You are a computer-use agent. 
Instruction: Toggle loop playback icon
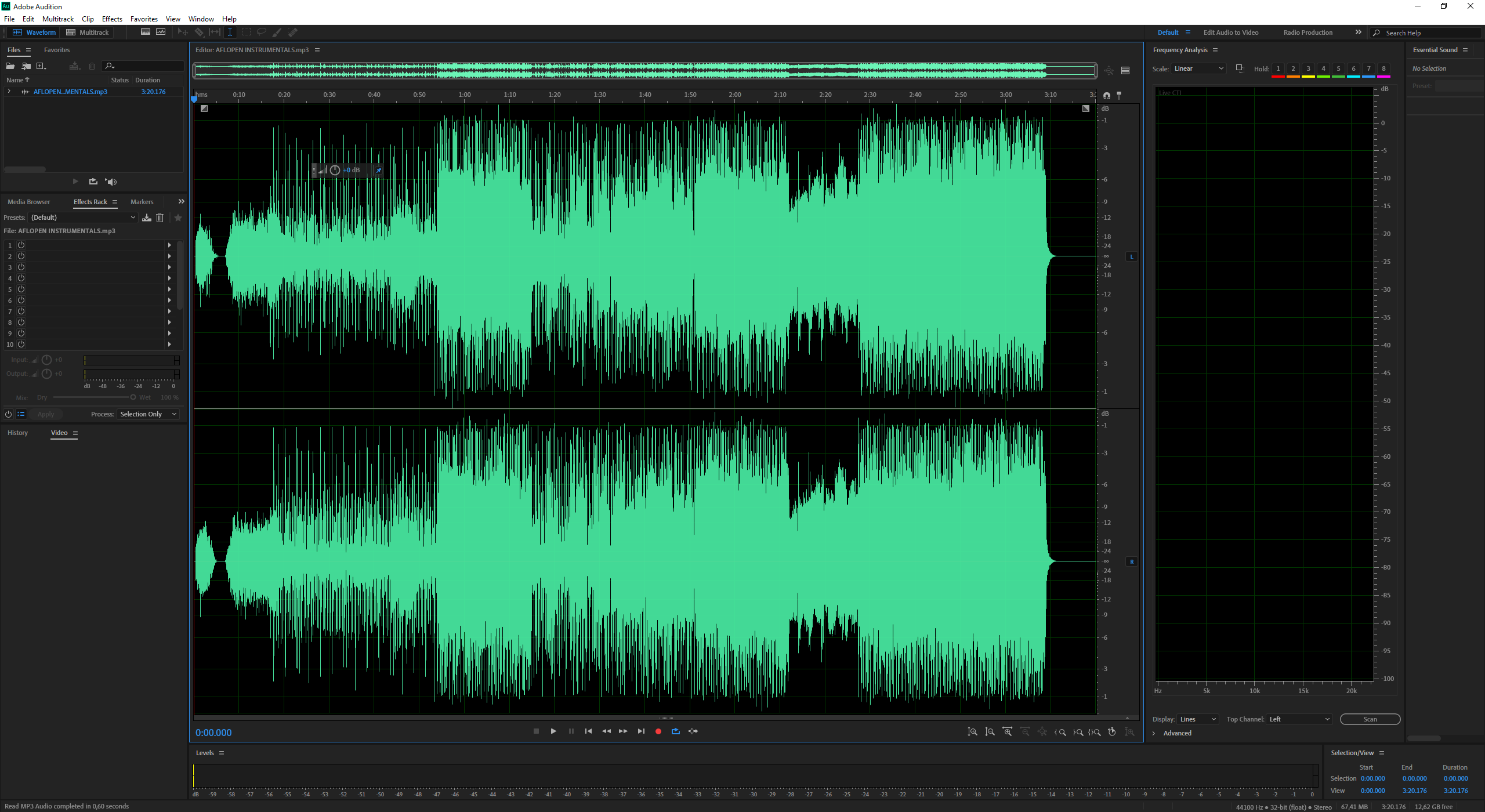pyautogui.click(x=675, y=731)
